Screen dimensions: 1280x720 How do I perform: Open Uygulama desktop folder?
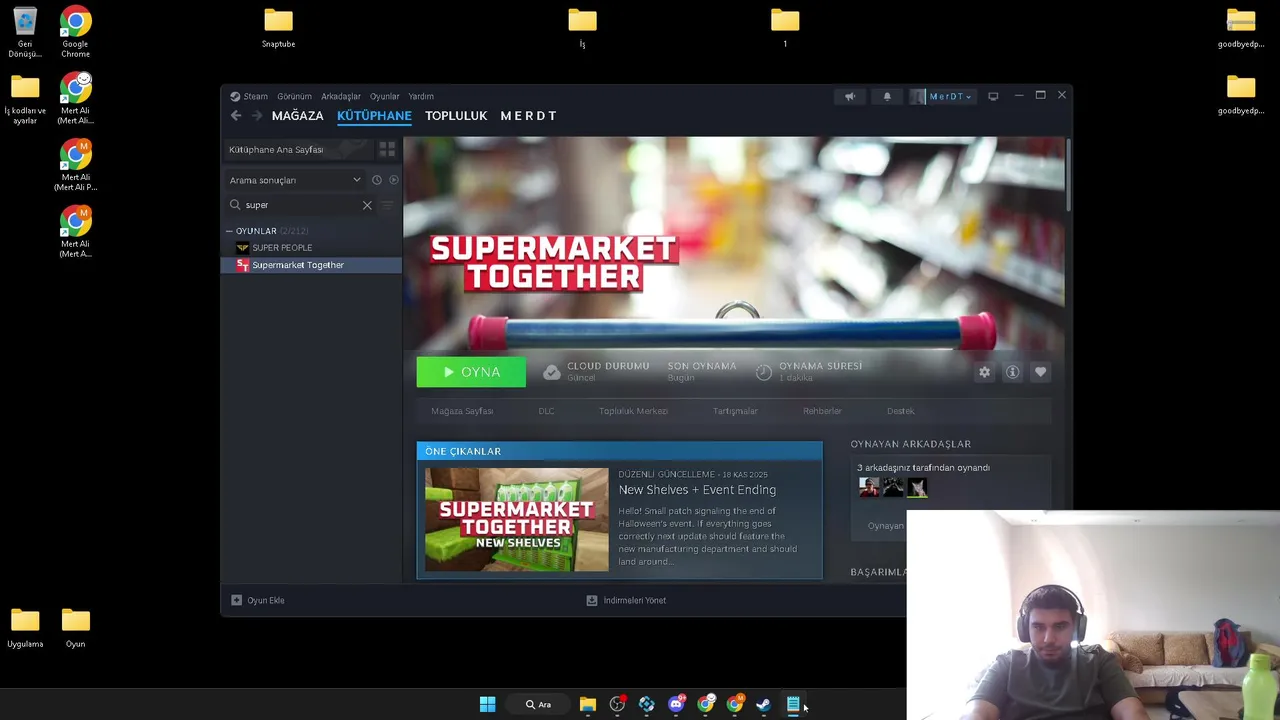pyautogui.click(x=25, y=629)
